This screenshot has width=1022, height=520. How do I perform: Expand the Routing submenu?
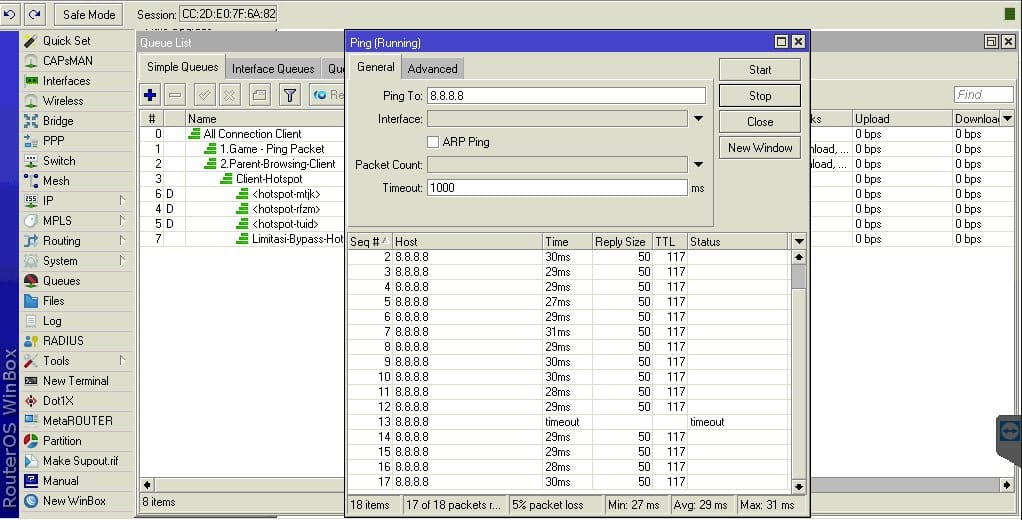(78, 241)
